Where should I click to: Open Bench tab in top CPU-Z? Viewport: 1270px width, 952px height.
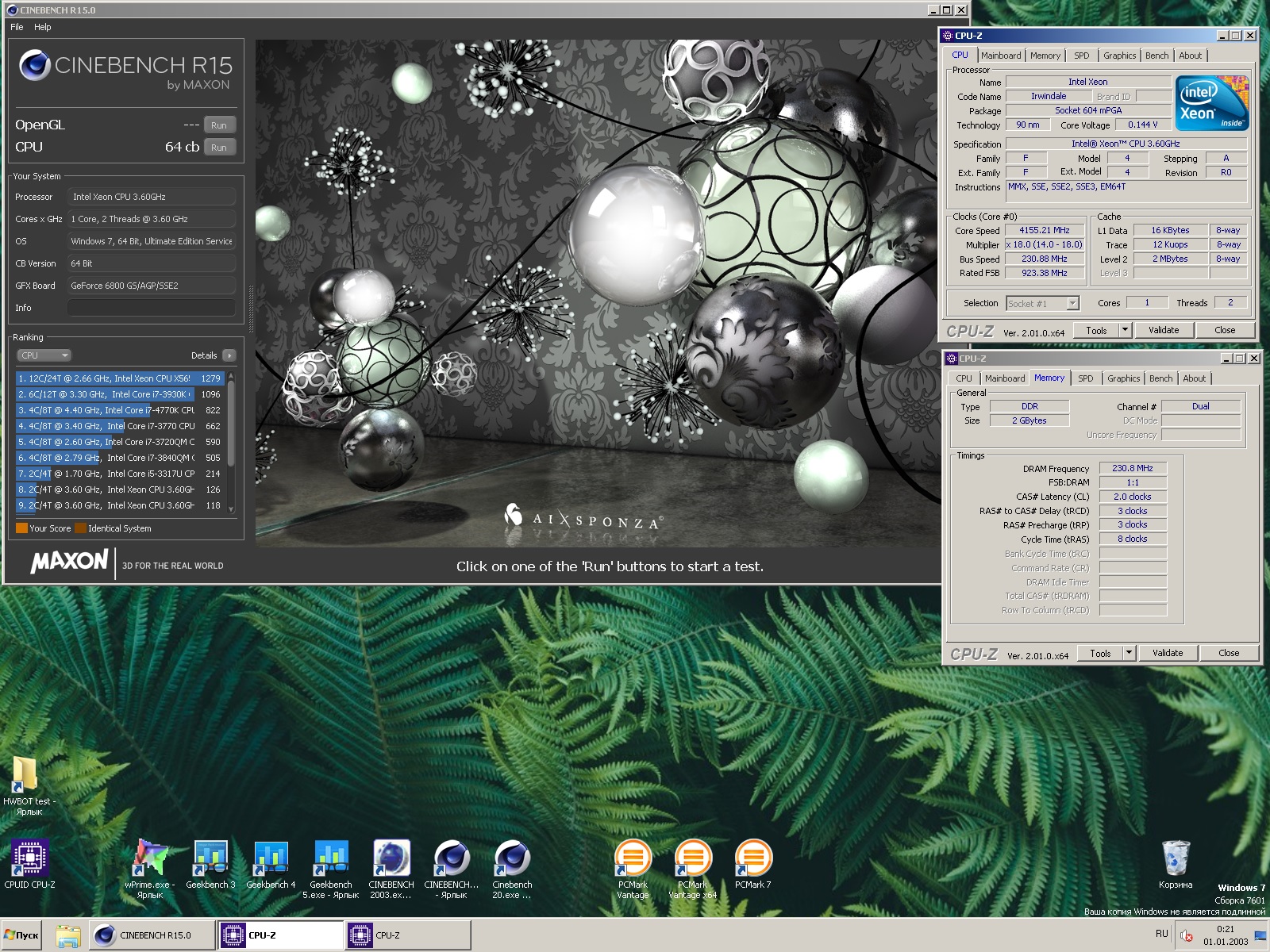pos(1156,56)
